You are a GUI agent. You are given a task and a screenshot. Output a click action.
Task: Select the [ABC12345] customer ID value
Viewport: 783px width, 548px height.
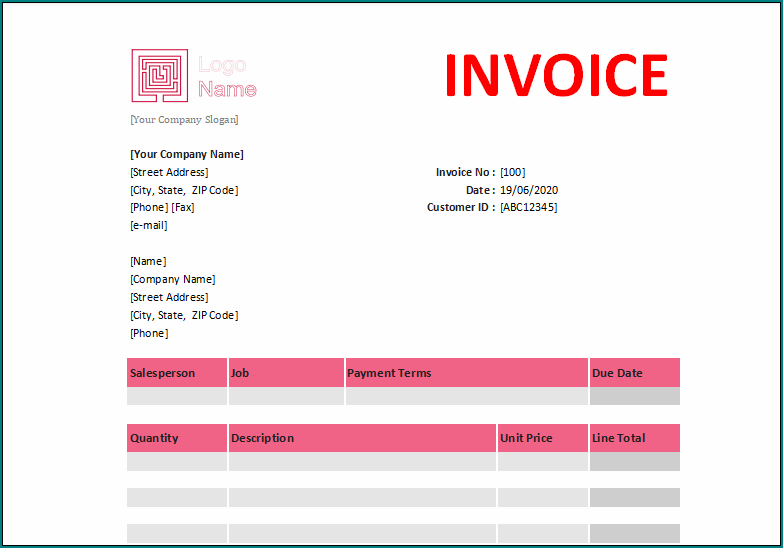coord(529,207)
